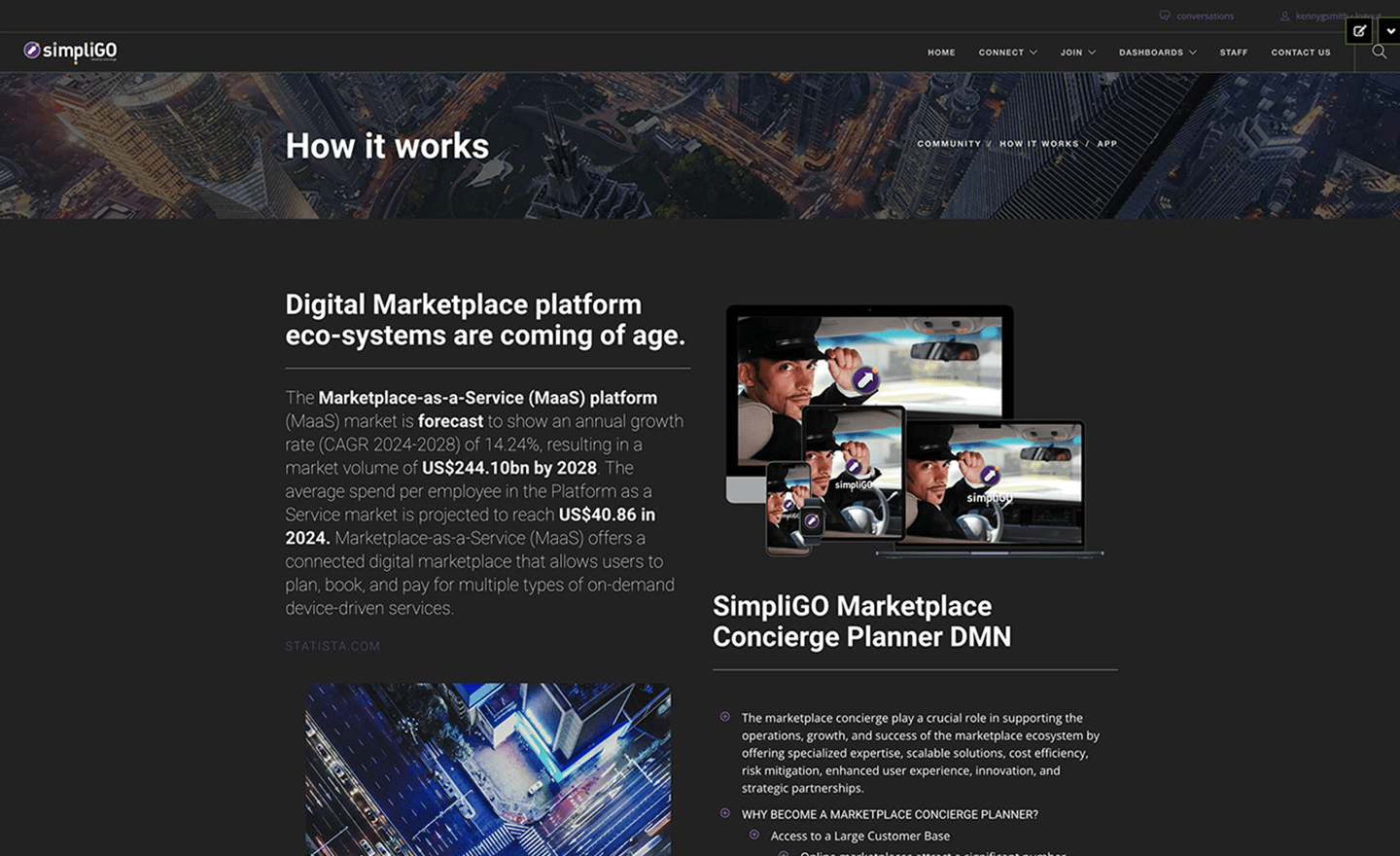Click the bullet icon beside 'Access to a Large Customer Base'
Image resolution: width=1400 pixels, height=856 pixels.
click(x=754, y=835)
